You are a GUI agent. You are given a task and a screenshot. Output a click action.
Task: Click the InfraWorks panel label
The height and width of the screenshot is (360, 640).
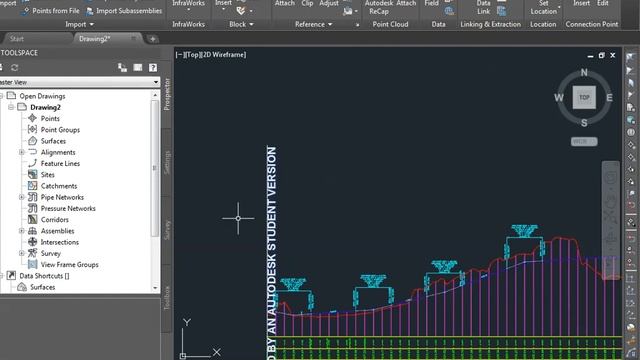pos(188,24)
